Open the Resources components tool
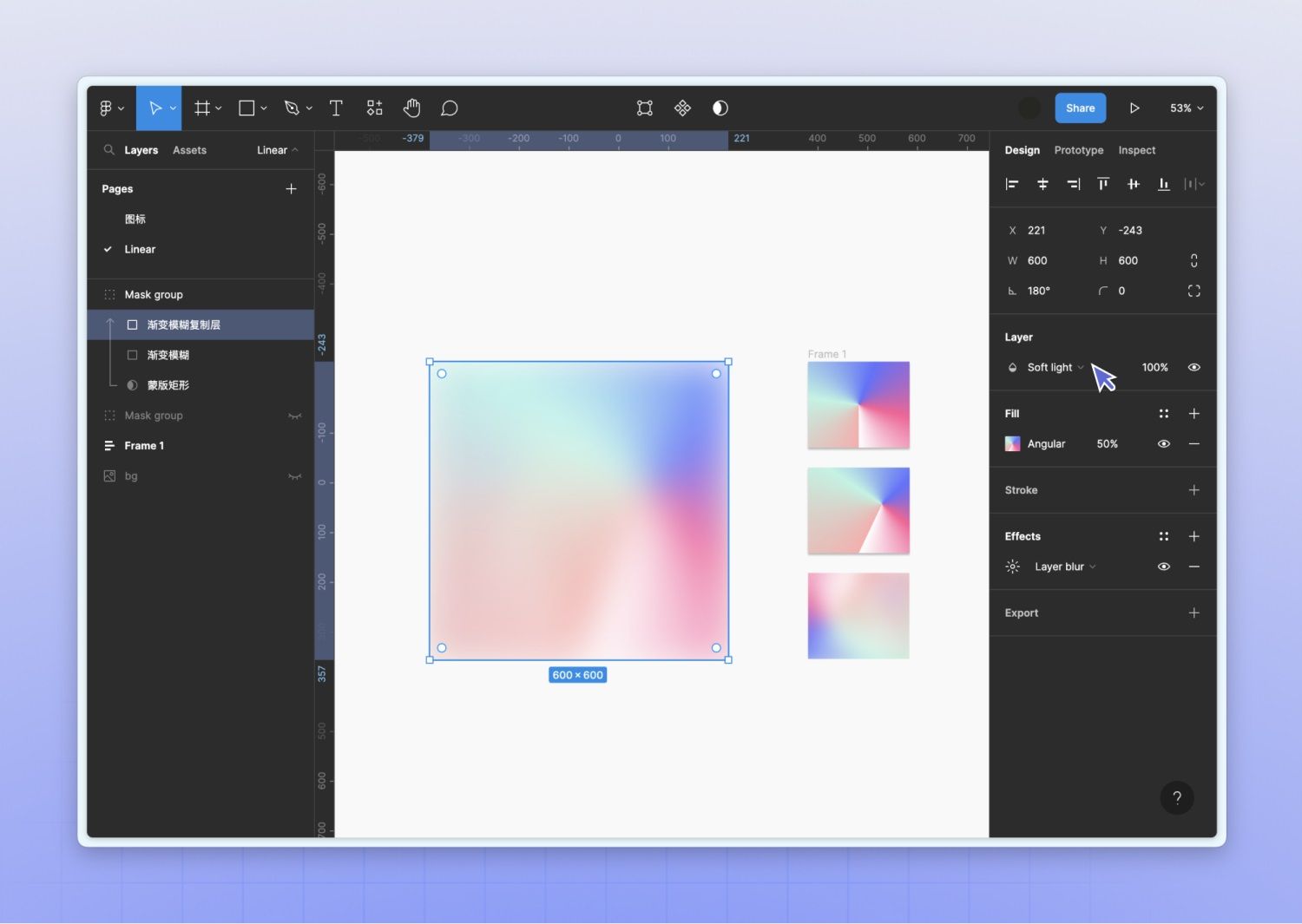1302x924 pixels. pos(374,108)
